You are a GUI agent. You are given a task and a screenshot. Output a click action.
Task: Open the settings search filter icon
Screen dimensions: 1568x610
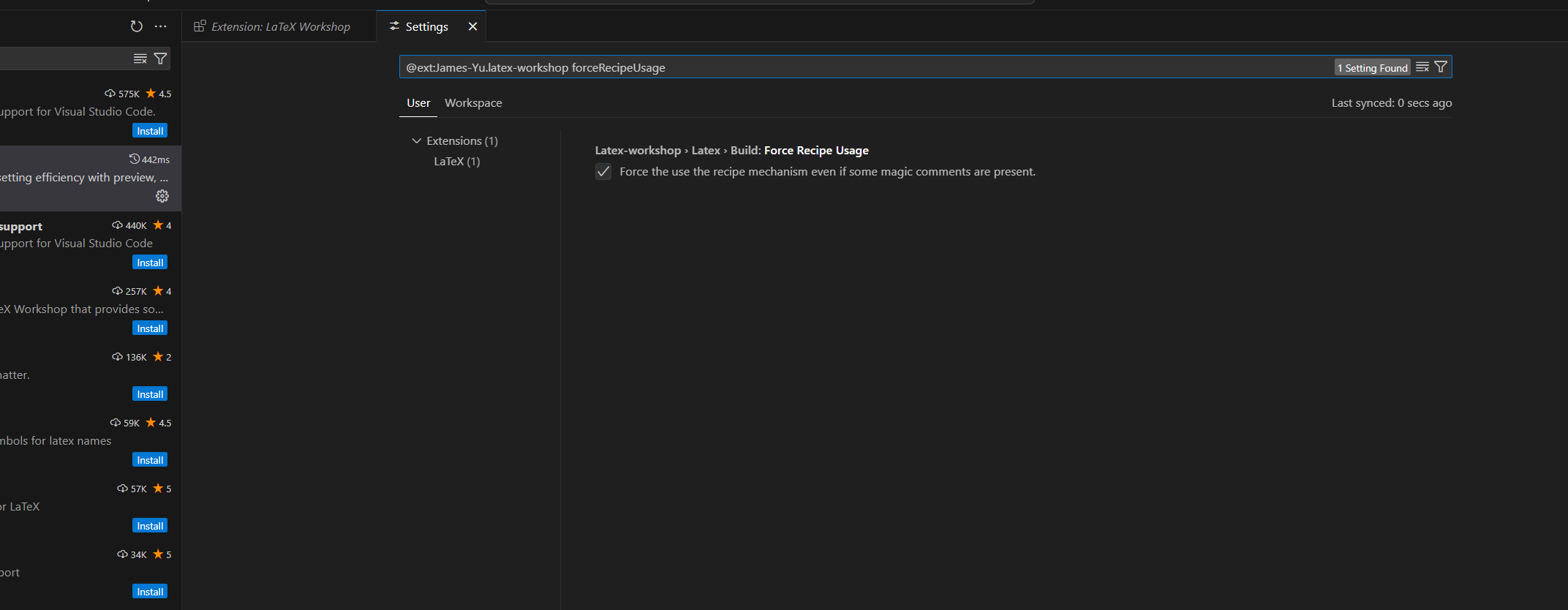[1441, 67]
